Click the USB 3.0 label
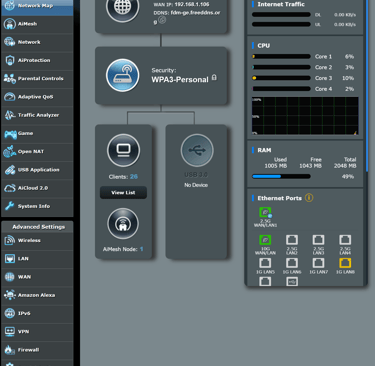This screenshot has width=375, height=366. click(196, 175)
